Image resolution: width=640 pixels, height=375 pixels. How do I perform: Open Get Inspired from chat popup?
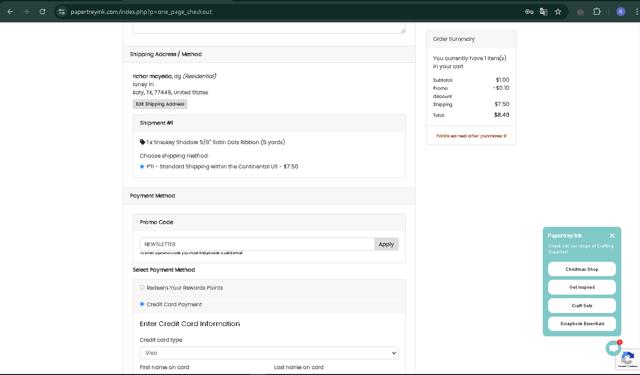point(582,287)
